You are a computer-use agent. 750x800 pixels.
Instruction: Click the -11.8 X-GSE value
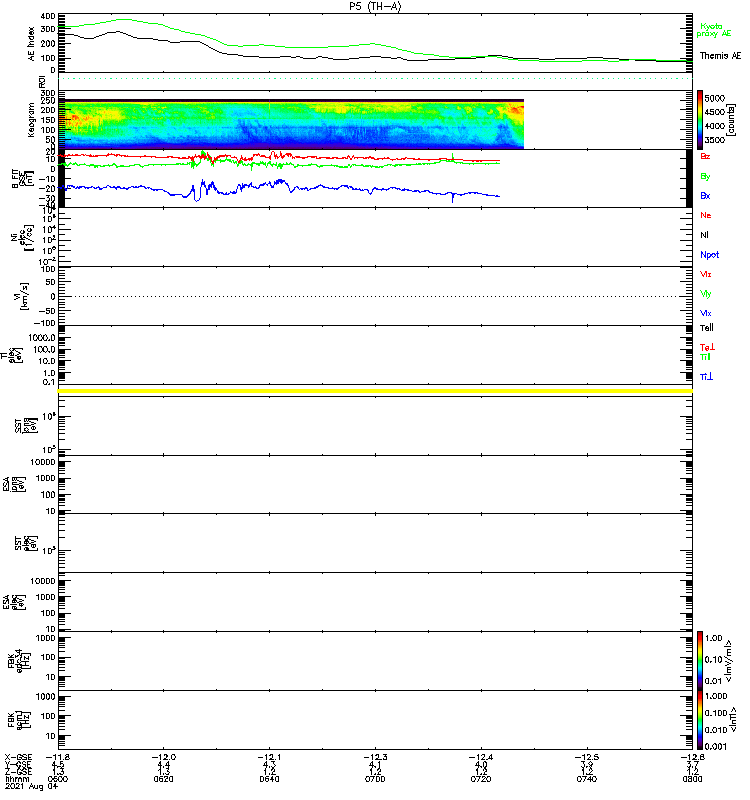coord(57,757)
